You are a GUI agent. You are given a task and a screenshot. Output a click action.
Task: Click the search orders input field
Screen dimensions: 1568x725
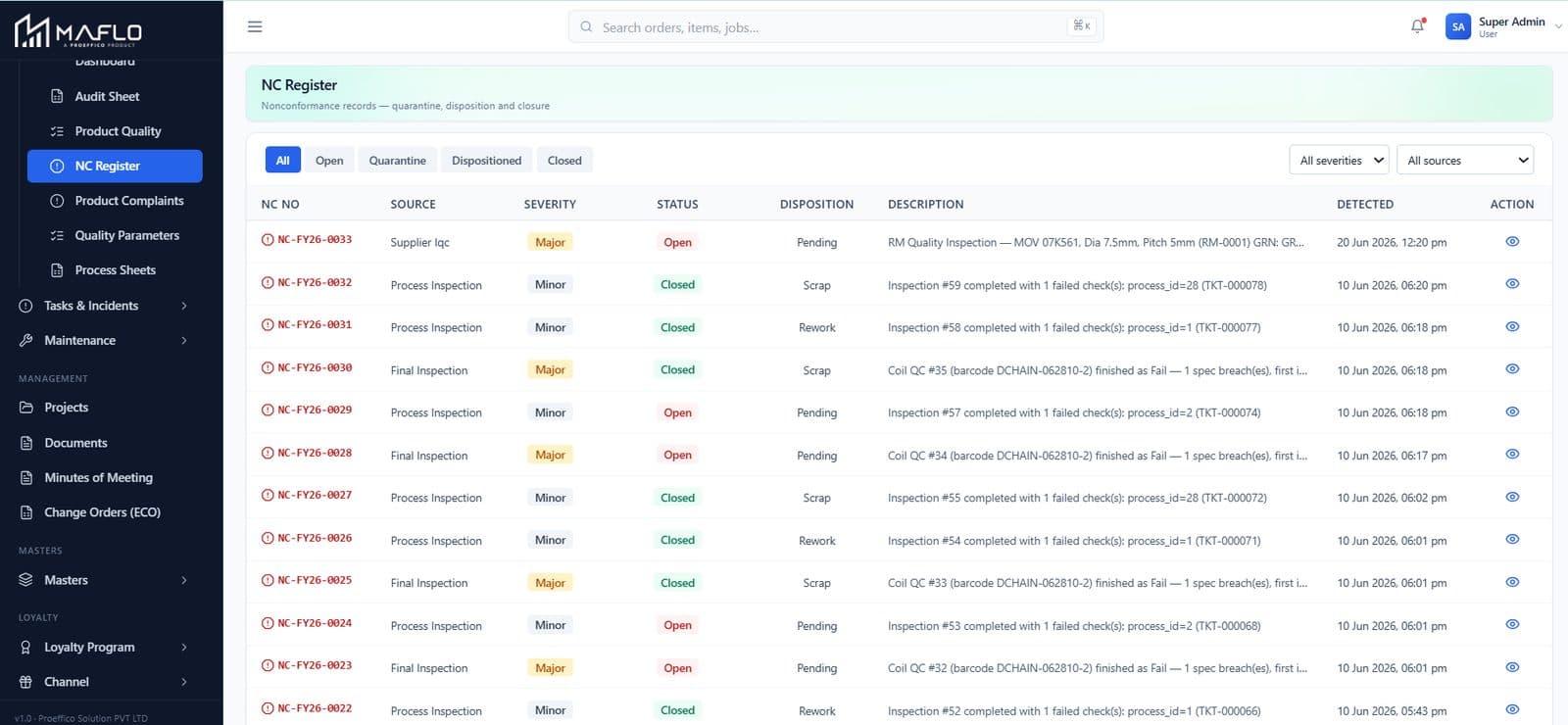tap(835, 26)
